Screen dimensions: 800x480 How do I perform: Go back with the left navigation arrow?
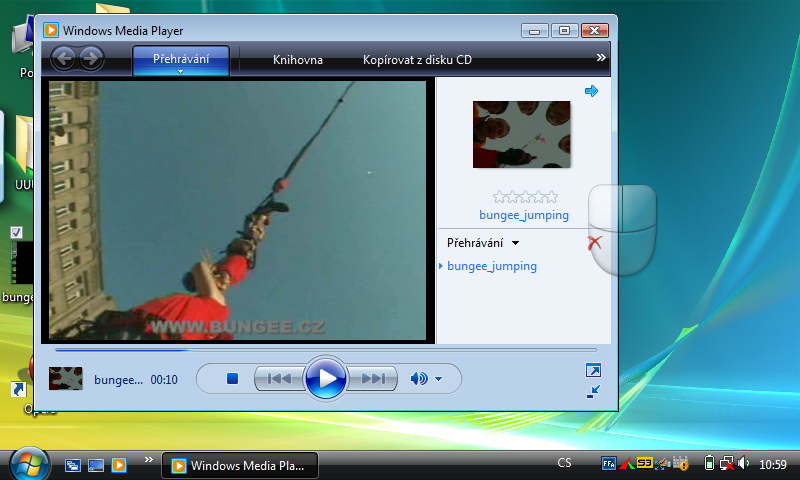click(x=64, y=59)
